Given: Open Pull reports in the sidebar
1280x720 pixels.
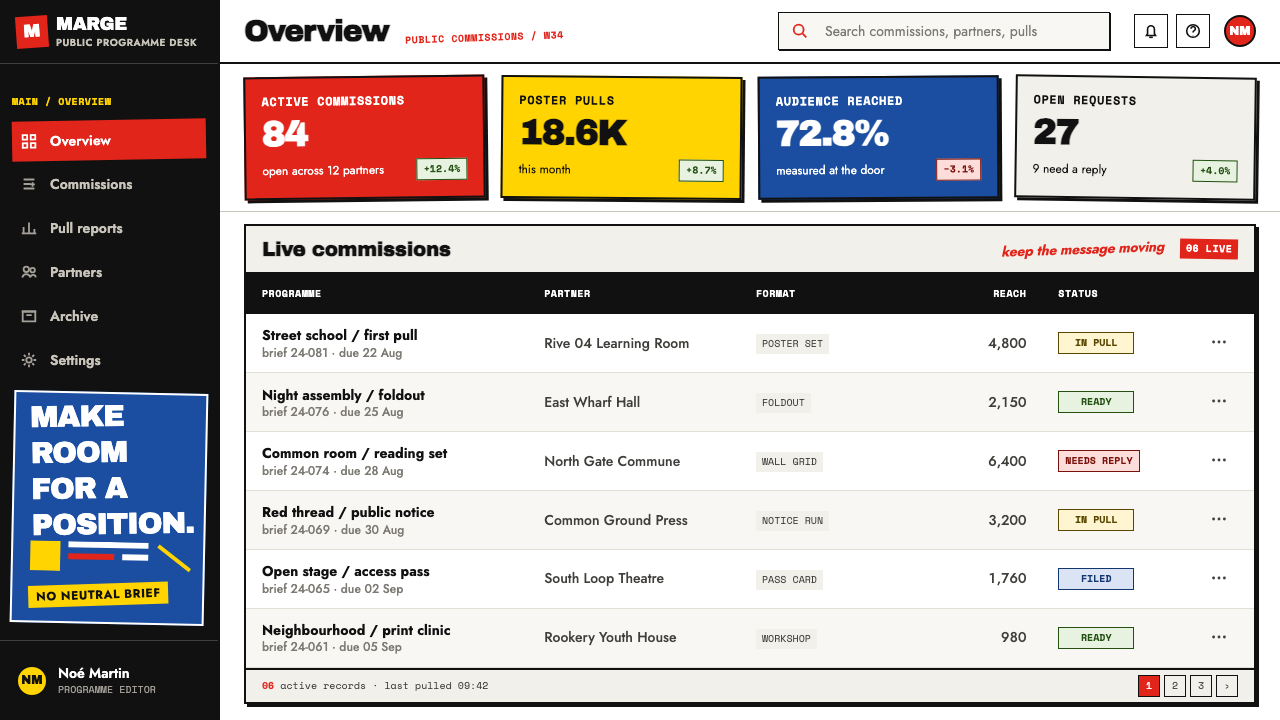Looking at the screenshot, I should [x=109, y=228].
